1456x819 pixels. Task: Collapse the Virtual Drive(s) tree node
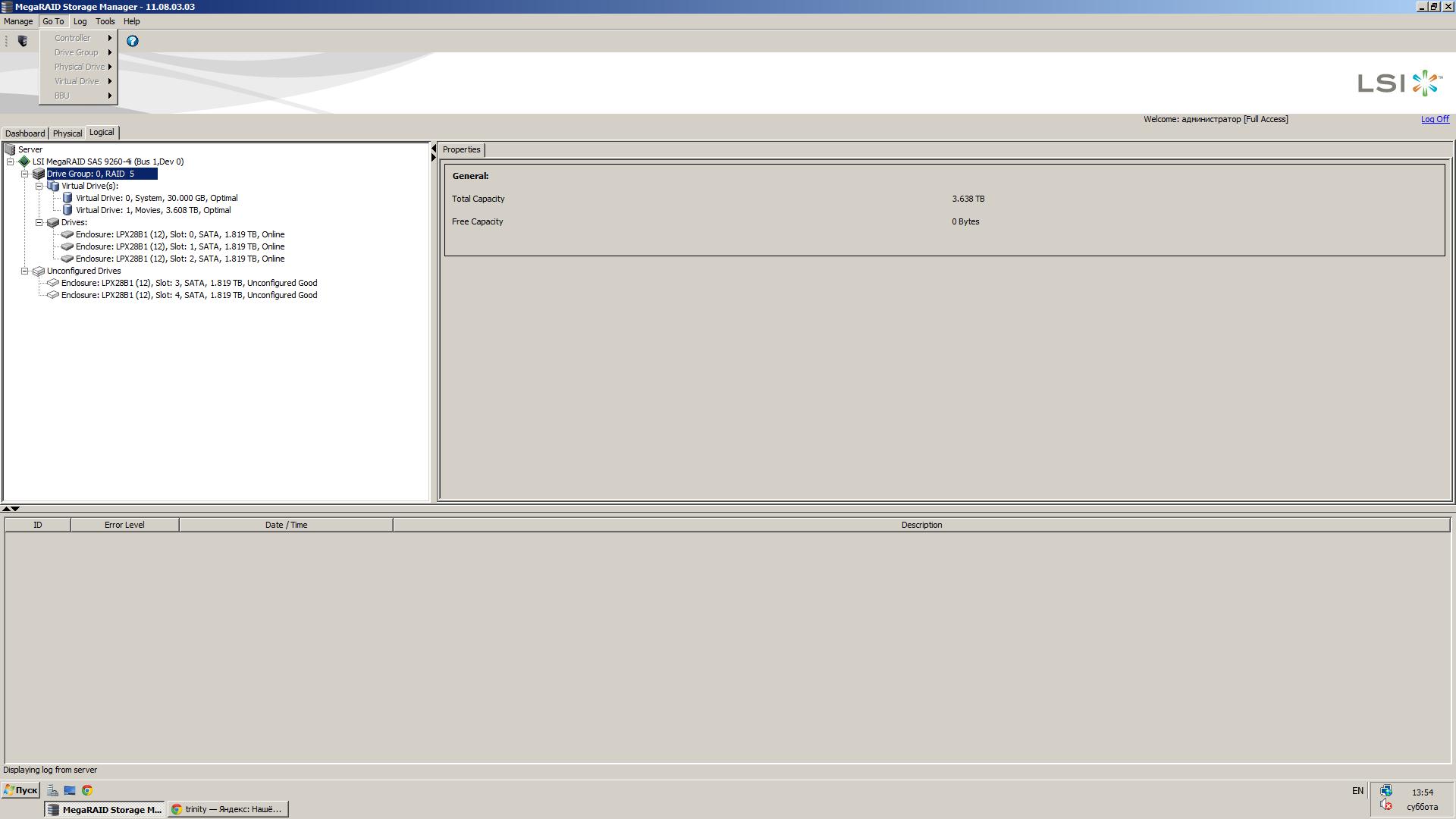39,186
